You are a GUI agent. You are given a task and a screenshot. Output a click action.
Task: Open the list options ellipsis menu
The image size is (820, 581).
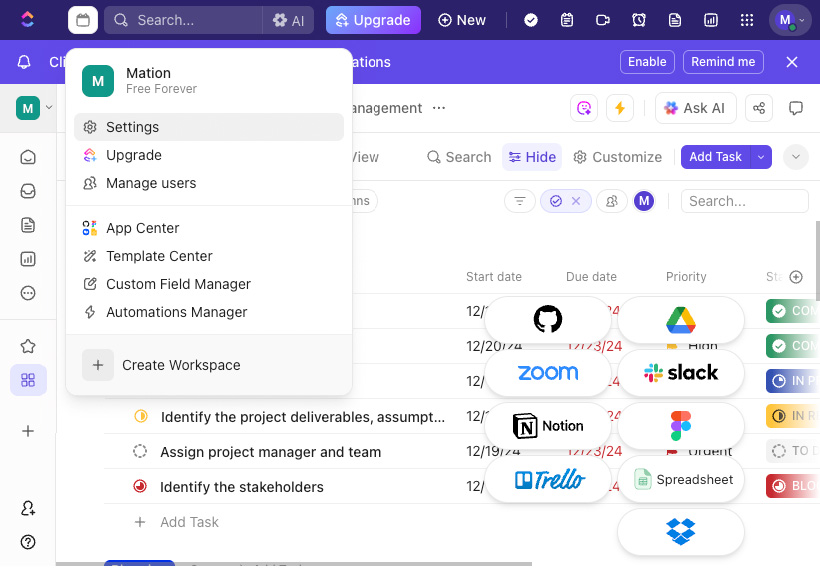click(x=439, y=108)
